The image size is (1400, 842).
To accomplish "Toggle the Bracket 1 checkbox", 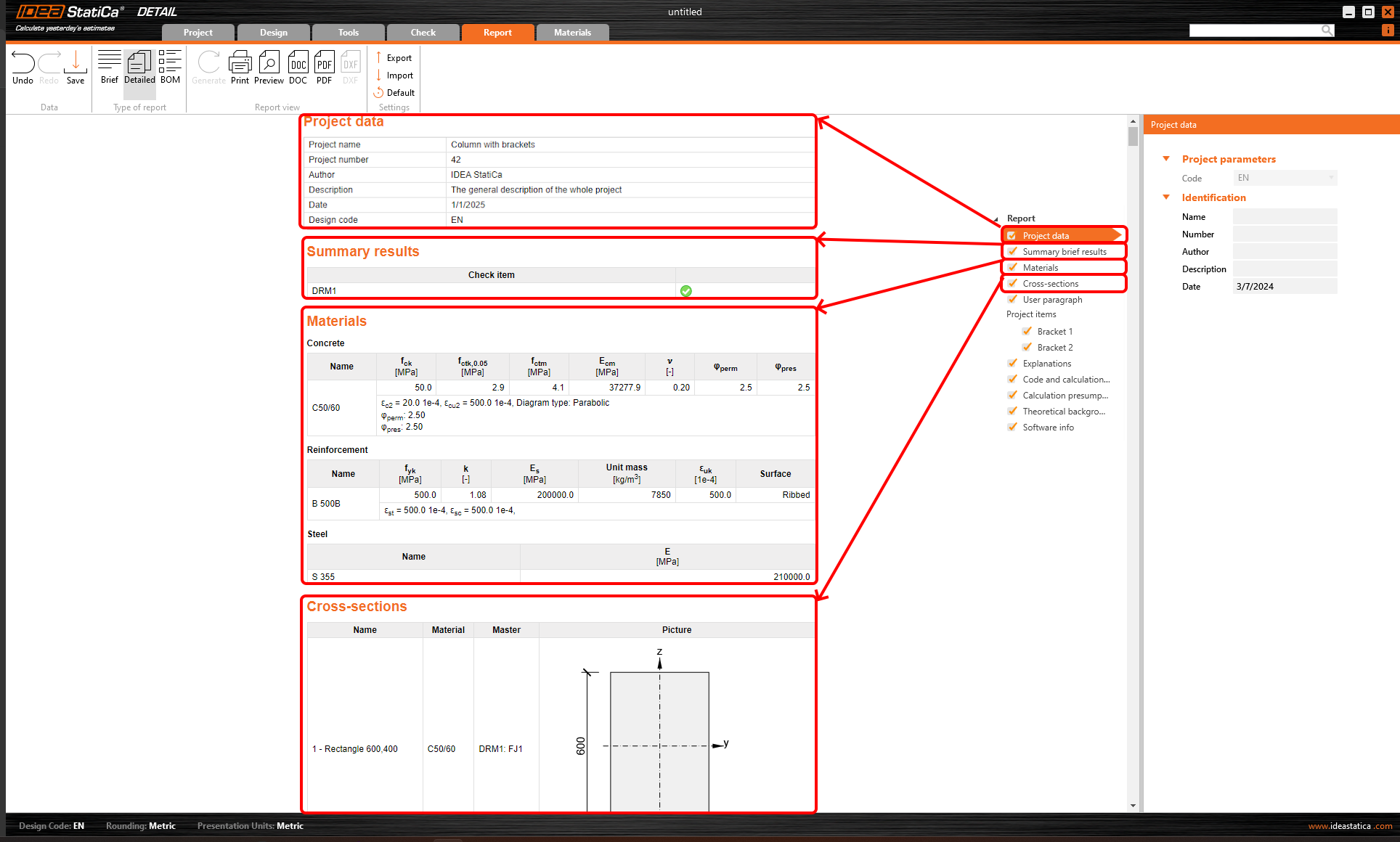I will (x=1027, y=331).
